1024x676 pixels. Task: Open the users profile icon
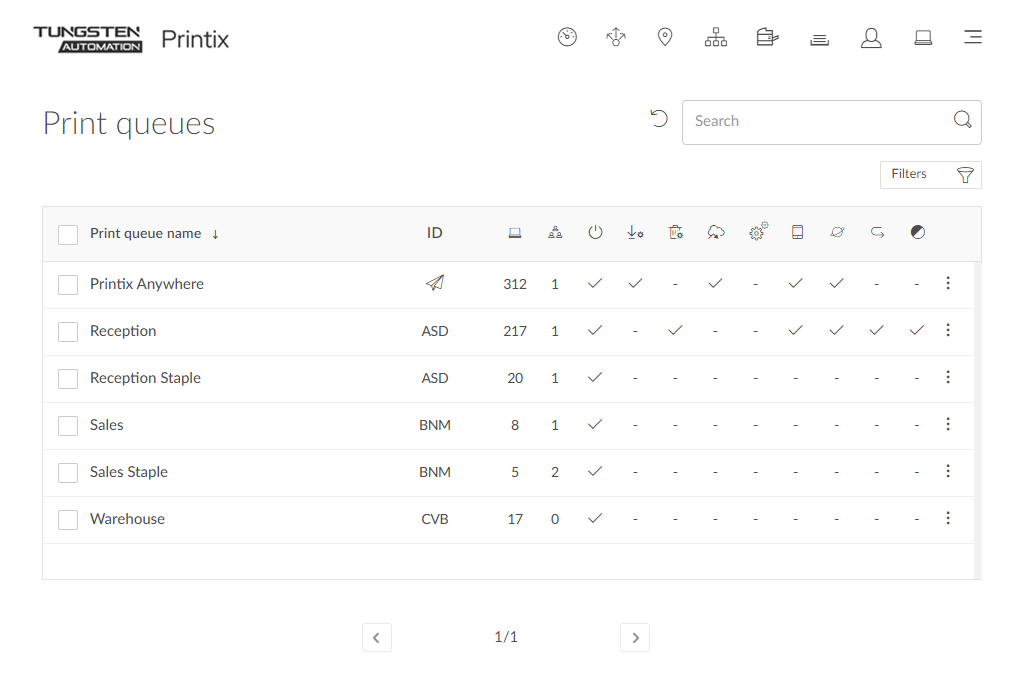click(x=871, y=38)
